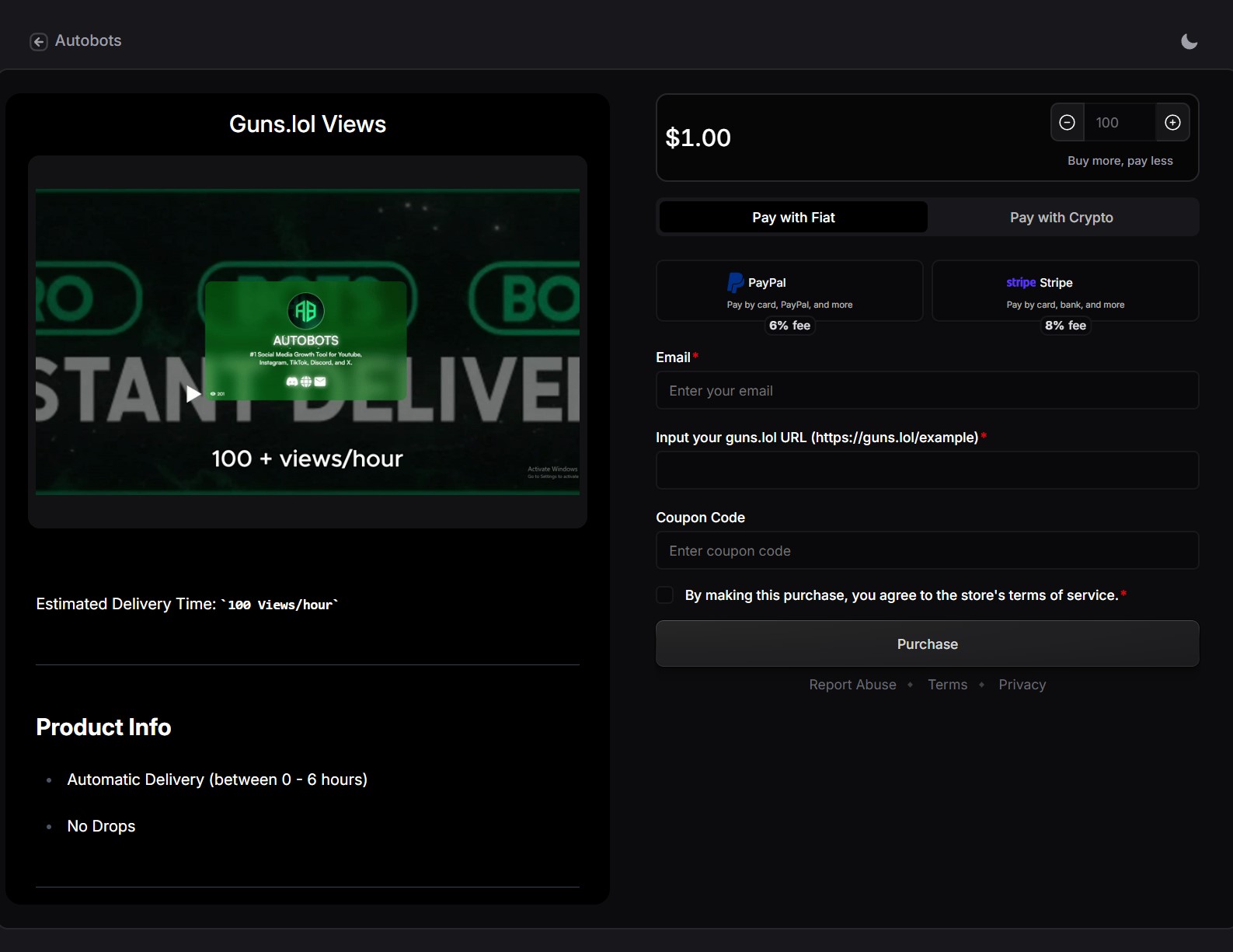The width and height of the screenshot is (1233, 952).
Task: Decrease quantity with the minus icon
Action: click(x=1067, y=123)
